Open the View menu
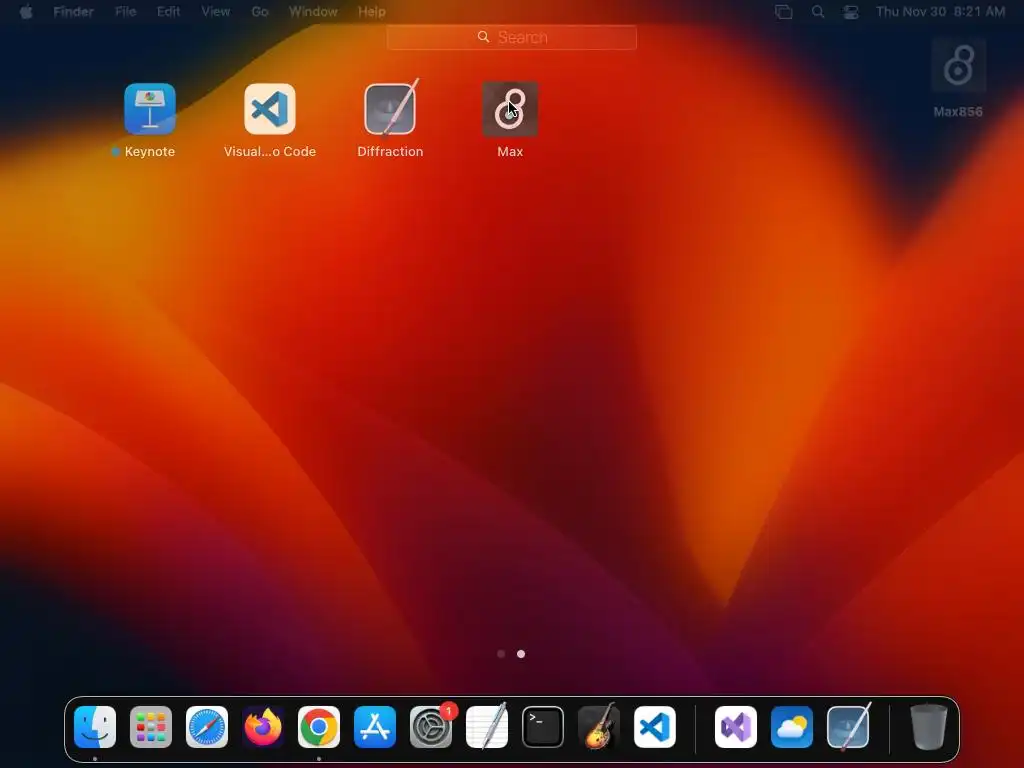 point(216,12)
